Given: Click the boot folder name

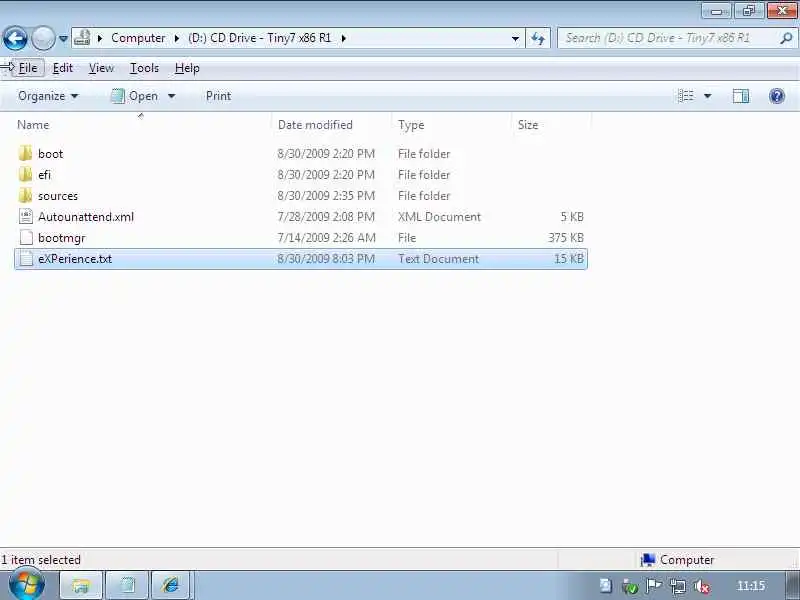Looking at the screenshot, I should coord(51,154).
